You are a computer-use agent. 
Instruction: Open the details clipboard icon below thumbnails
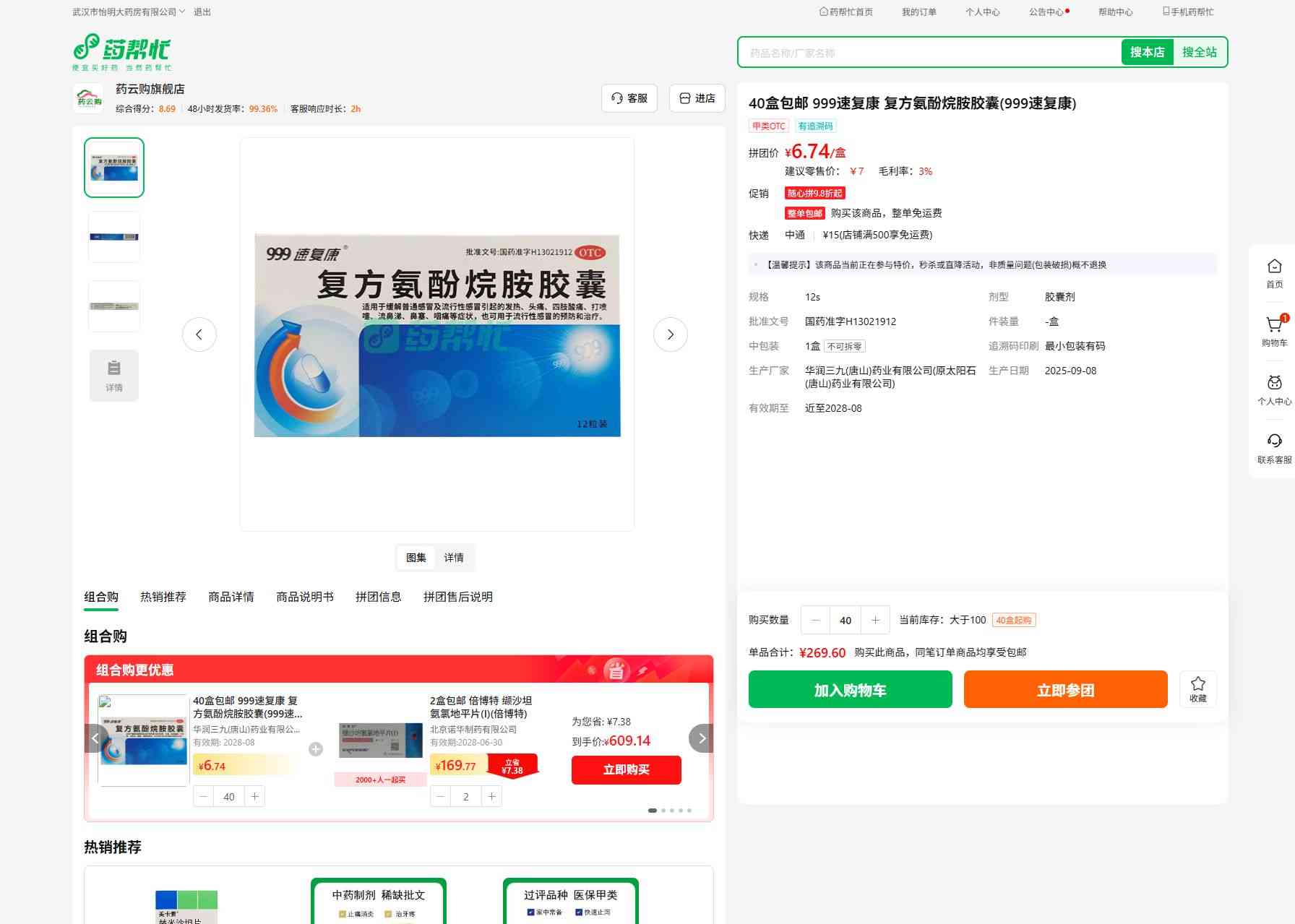114,375
